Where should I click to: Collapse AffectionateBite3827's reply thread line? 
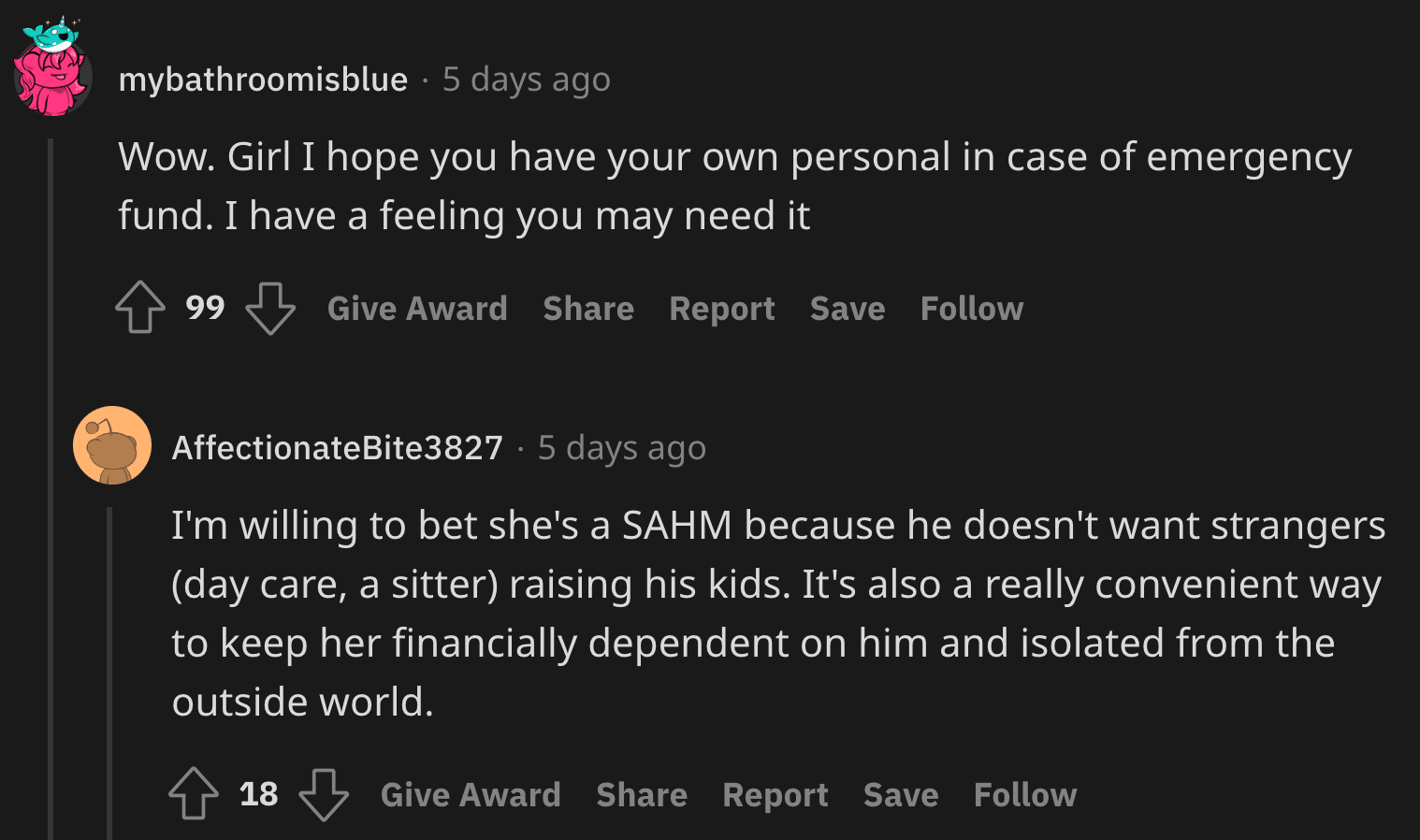(109, 673)
